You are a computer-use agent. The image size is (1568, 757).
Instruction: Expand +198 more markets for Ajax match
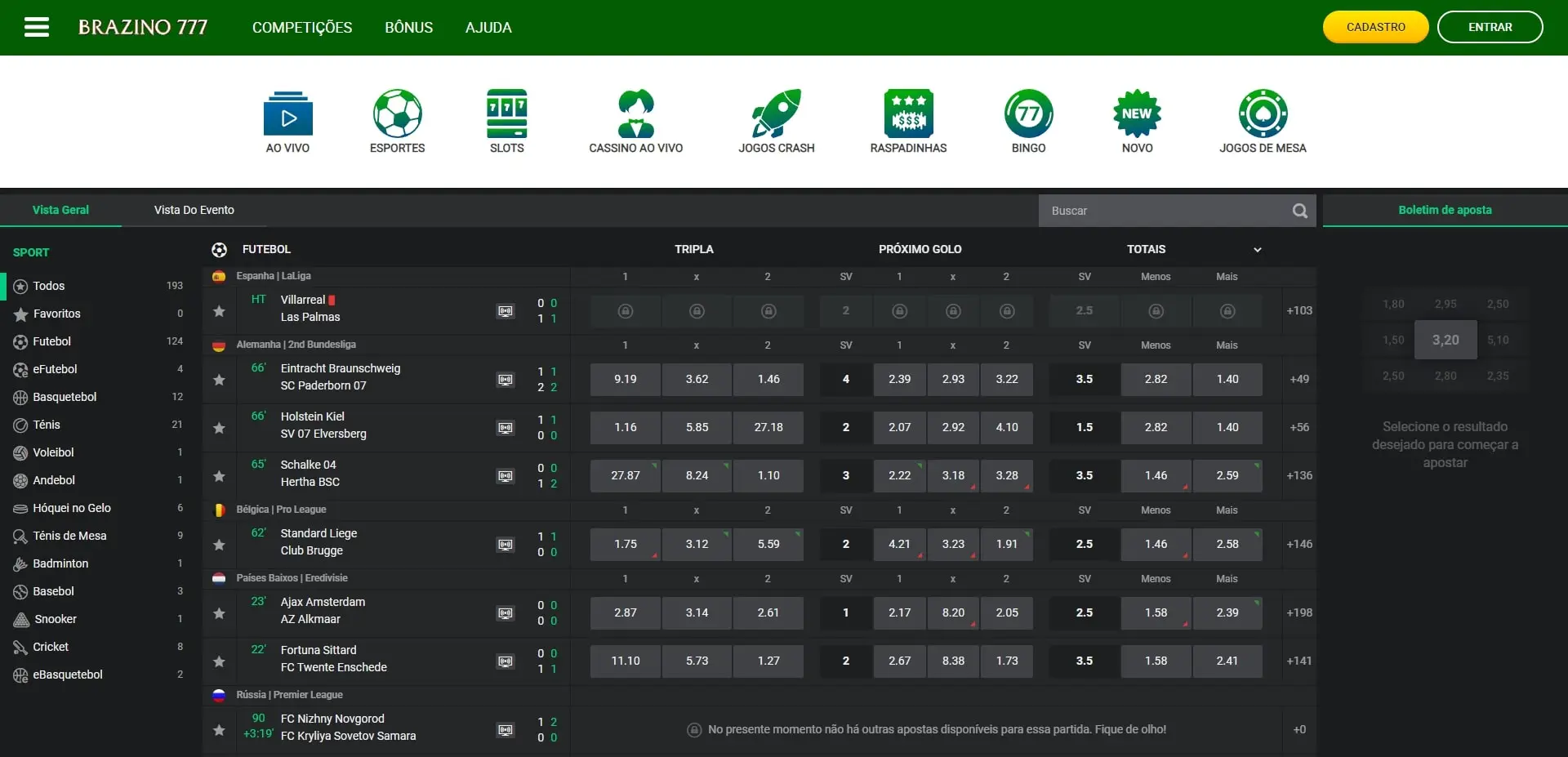click(x=1298, y=612)
